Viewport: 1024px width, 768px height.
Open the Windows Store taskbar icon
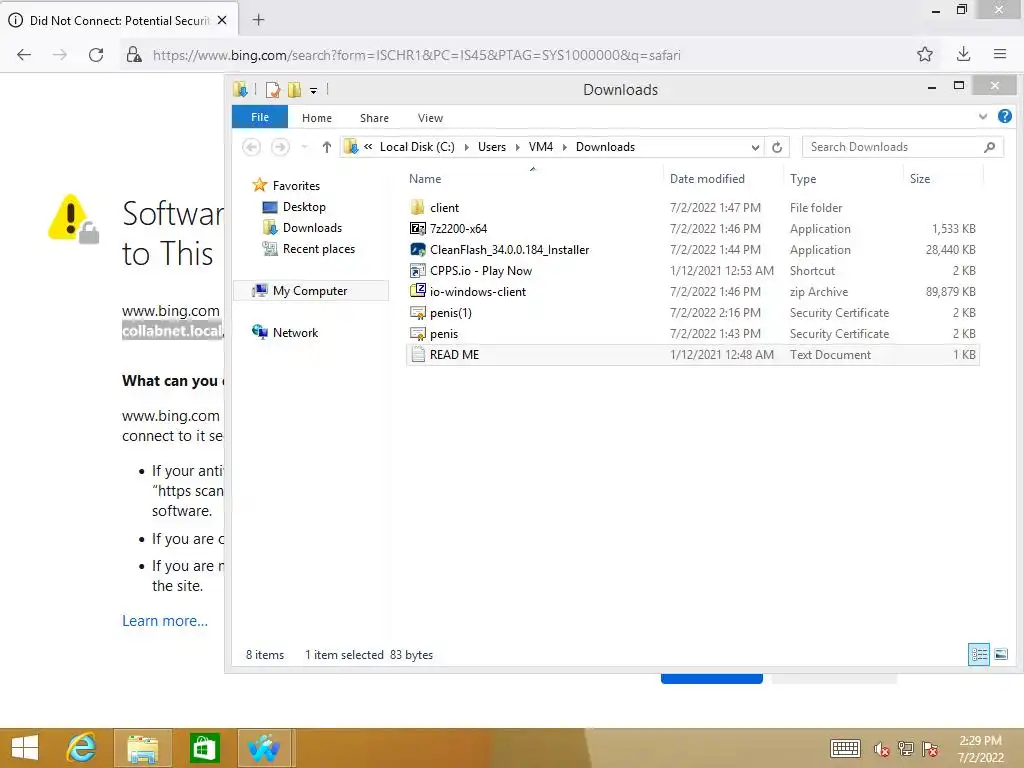[204, 748]
